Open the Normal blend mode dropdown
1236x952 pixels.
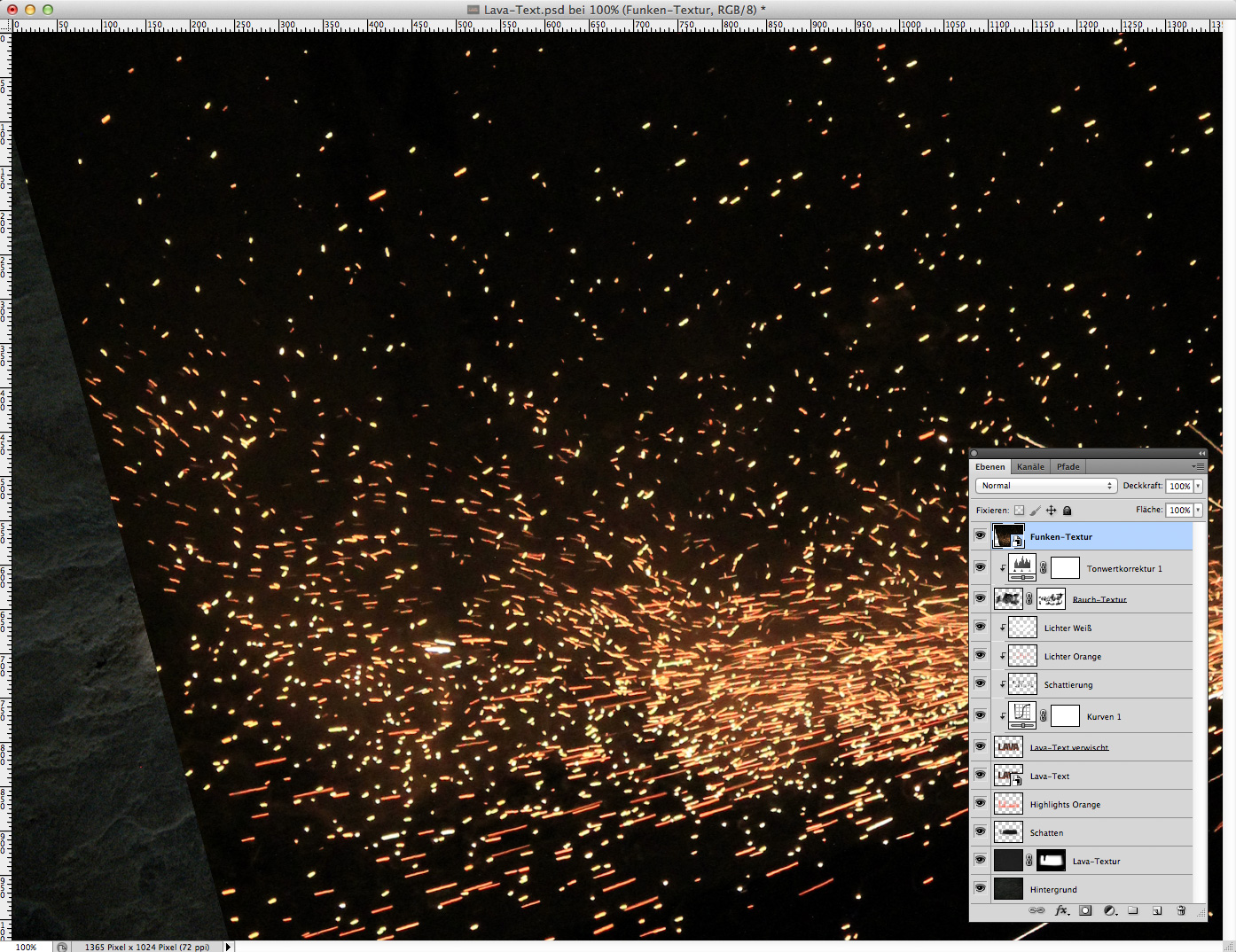coord(1045,485)
